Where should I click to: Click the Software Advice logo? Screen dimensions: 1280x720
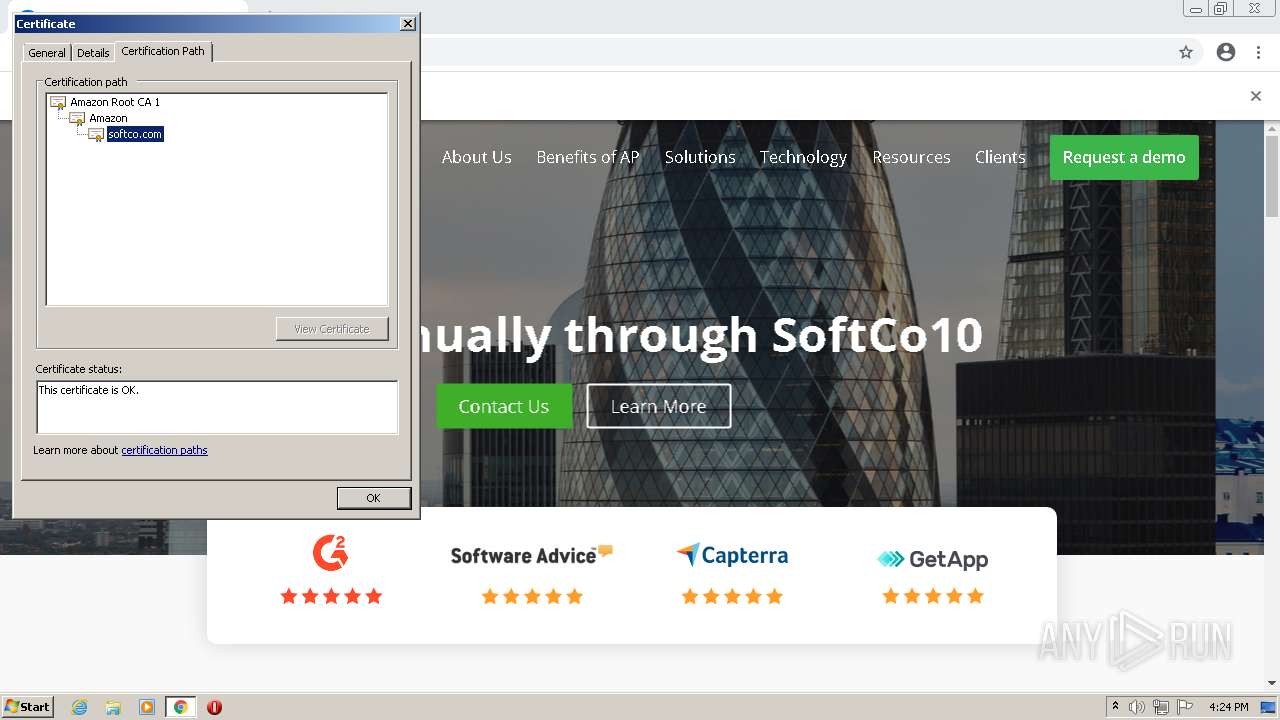coord(532,555)
